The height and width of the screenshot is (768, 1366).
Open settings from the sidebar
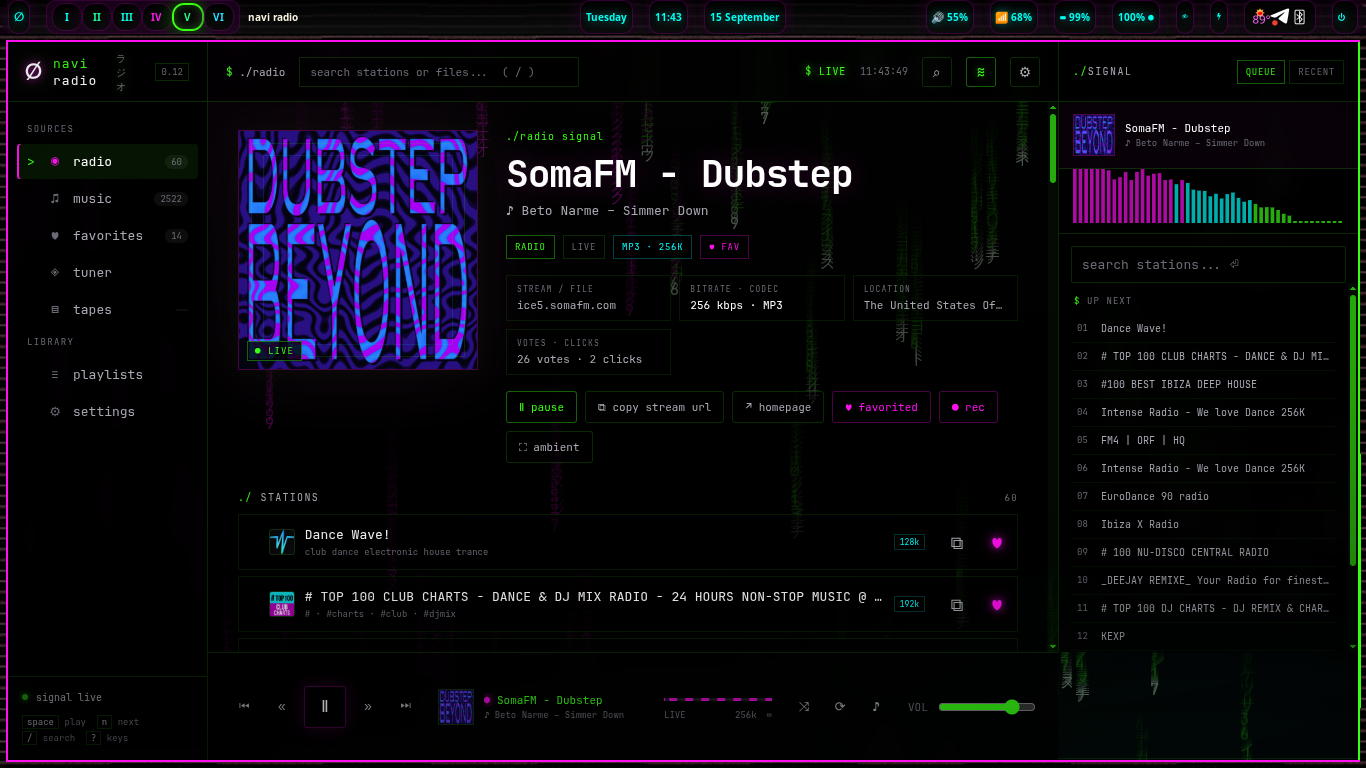[108, 411]
